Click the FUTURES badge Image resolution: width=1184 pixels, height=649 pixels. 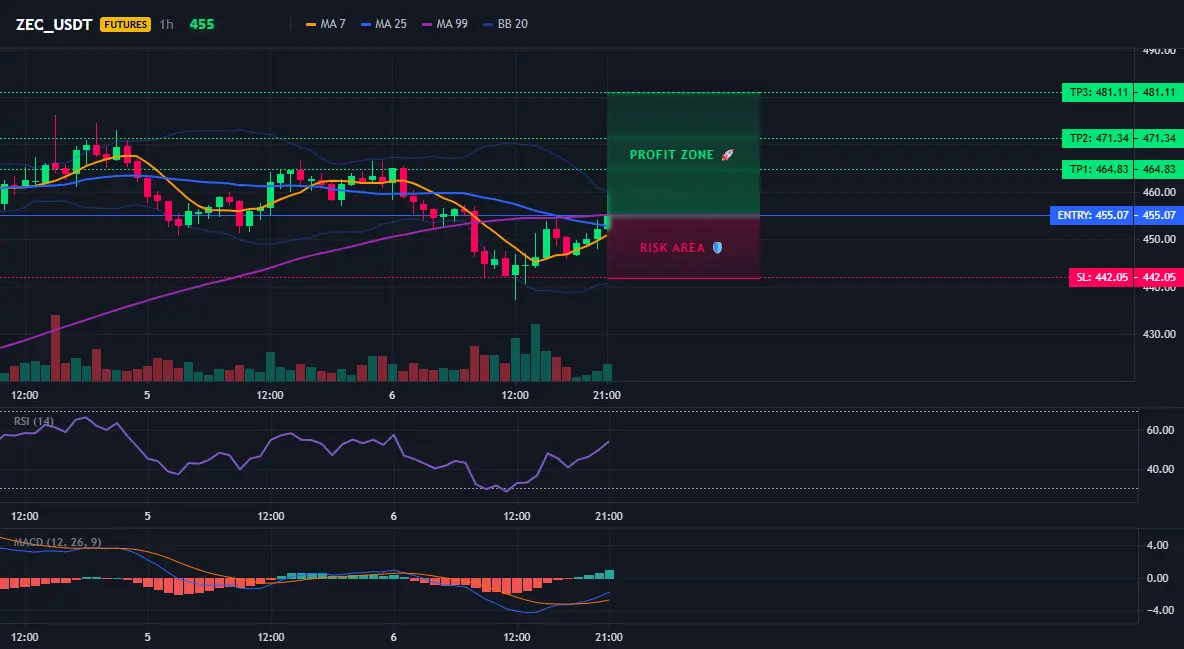point(125,24)
